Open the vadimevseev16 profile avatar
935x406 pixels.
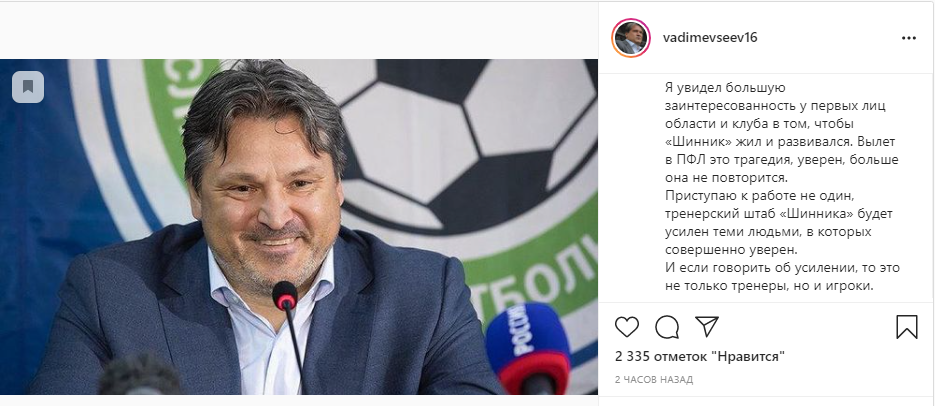631,37
